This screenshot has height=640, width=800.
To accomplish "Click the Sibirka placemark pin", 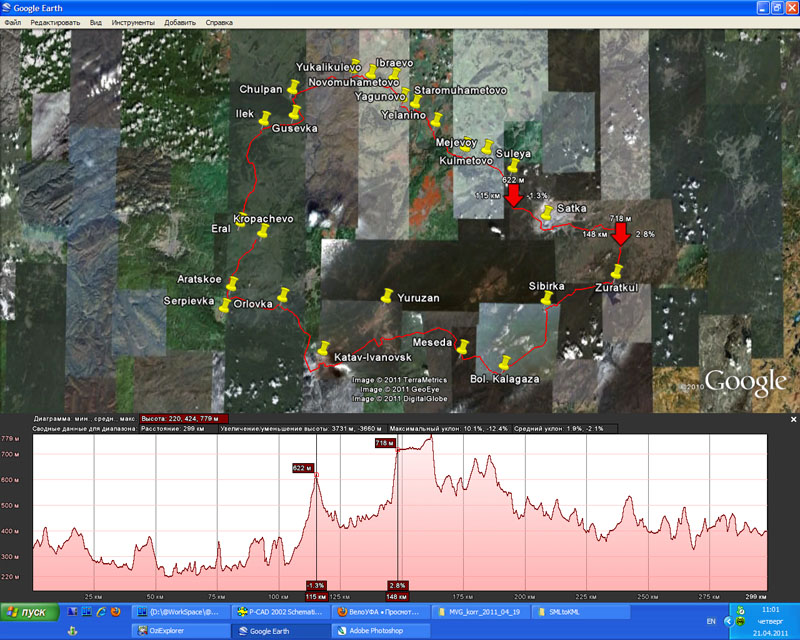I will [x=546, y=298].
